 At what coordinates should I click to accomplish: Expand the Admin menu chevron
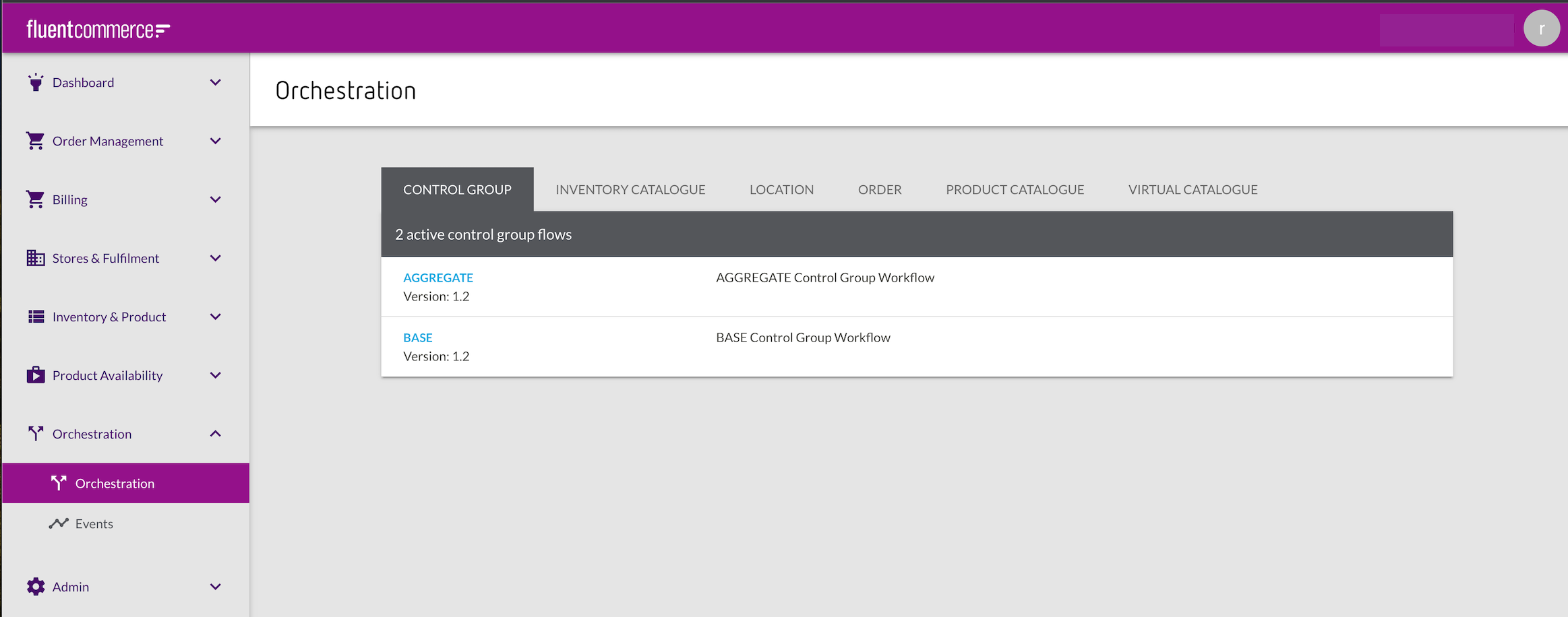(216, 587)
